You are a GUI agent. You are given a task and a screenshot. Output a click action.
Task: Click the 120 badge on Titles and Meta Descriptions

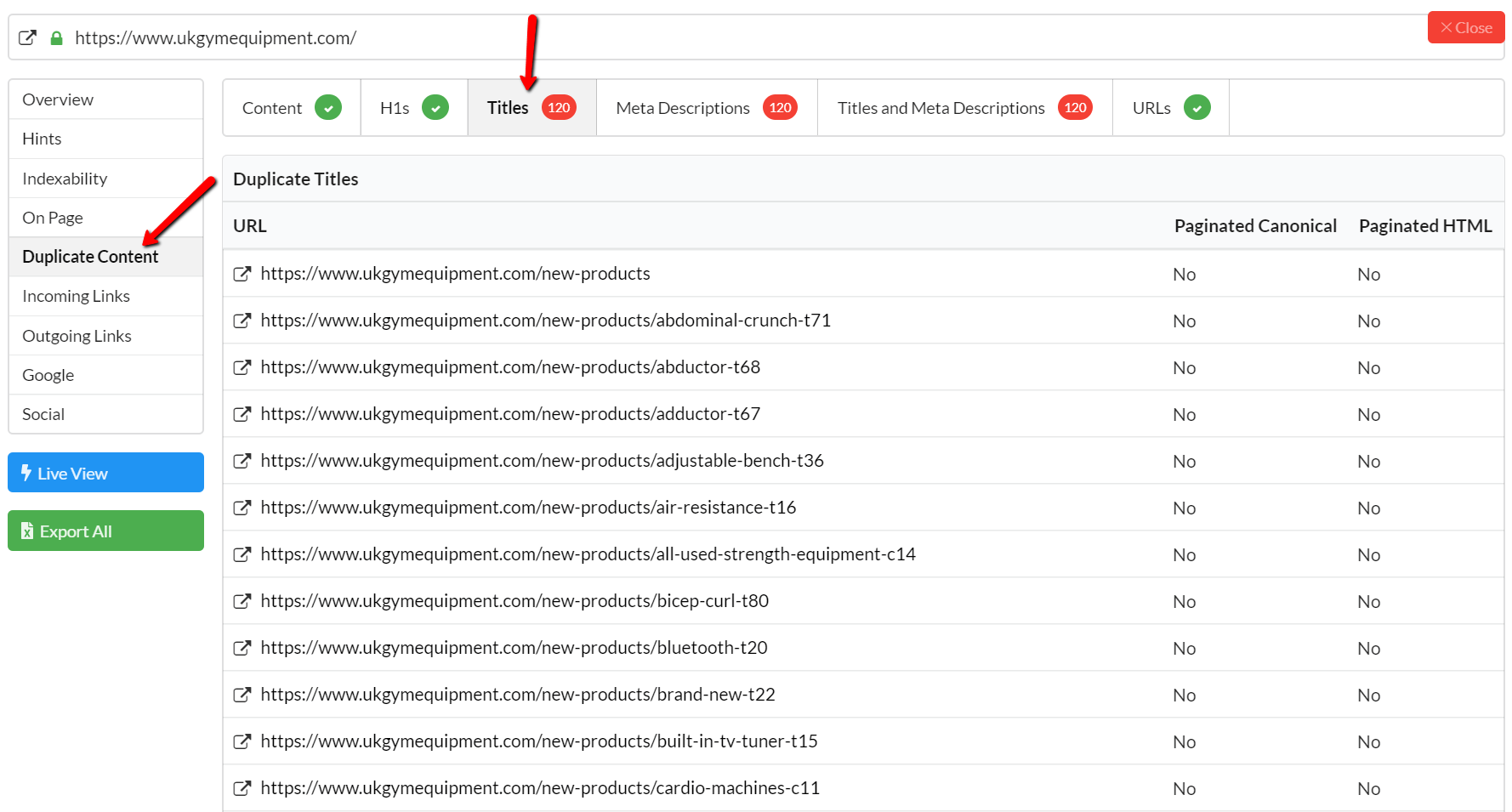pos(1075,108)
